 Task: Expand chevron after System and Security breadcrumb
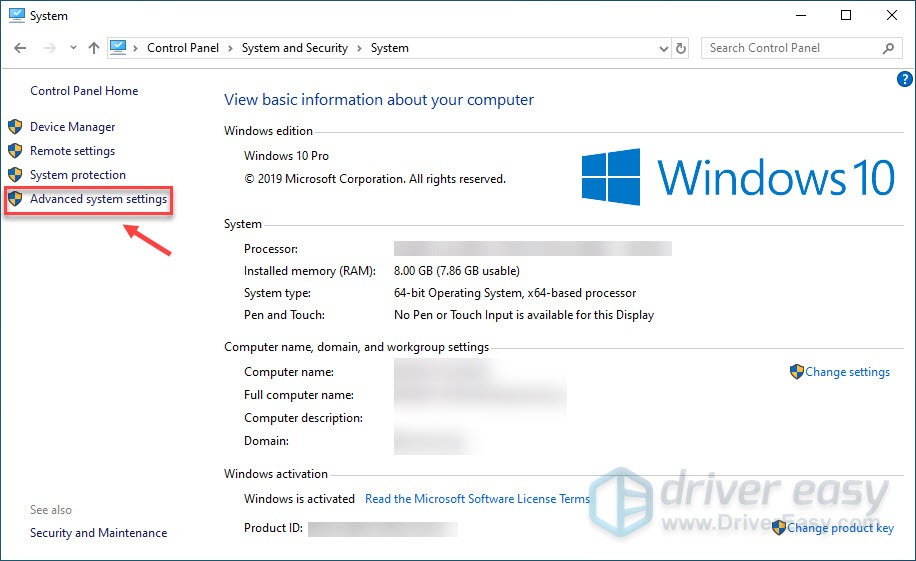[x=359, y=49]
